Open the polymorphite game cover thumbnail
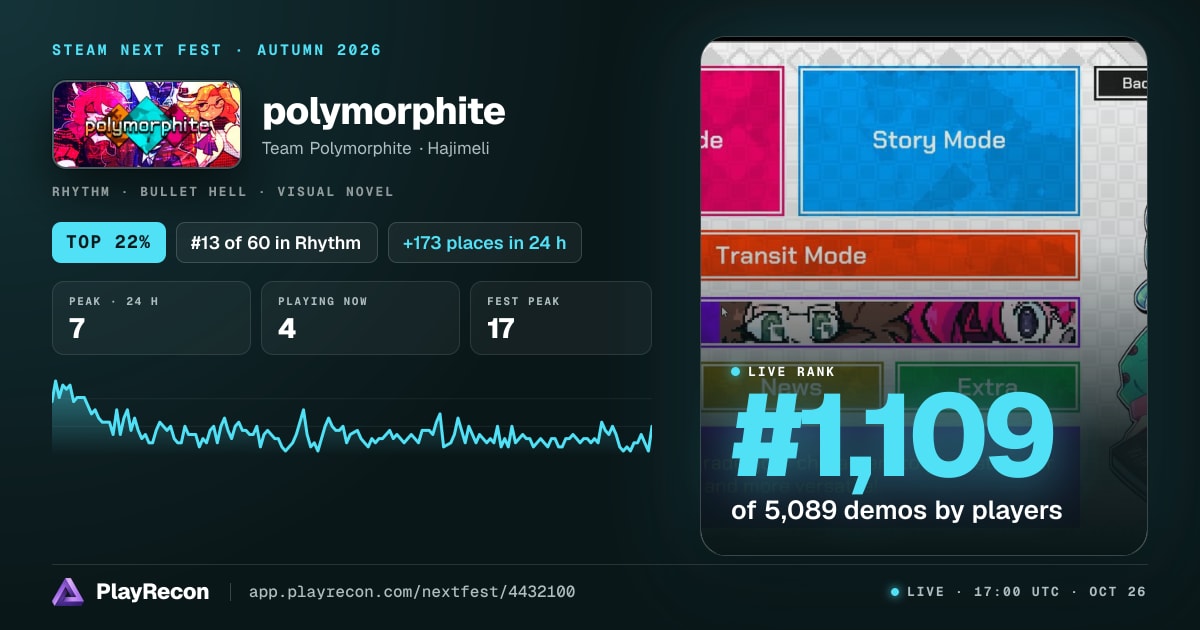The width and height of the screenshot is (1200, 630). [x=147, y=124]
